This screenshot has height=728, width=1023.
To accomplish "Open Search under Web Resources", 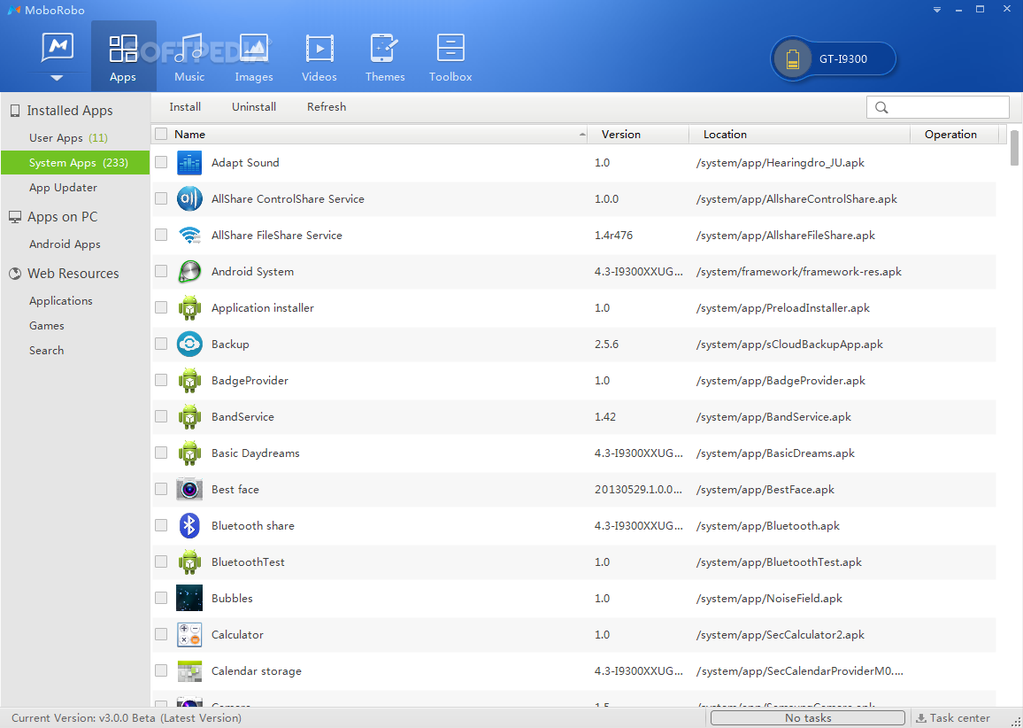I will (x=46, y=350).
